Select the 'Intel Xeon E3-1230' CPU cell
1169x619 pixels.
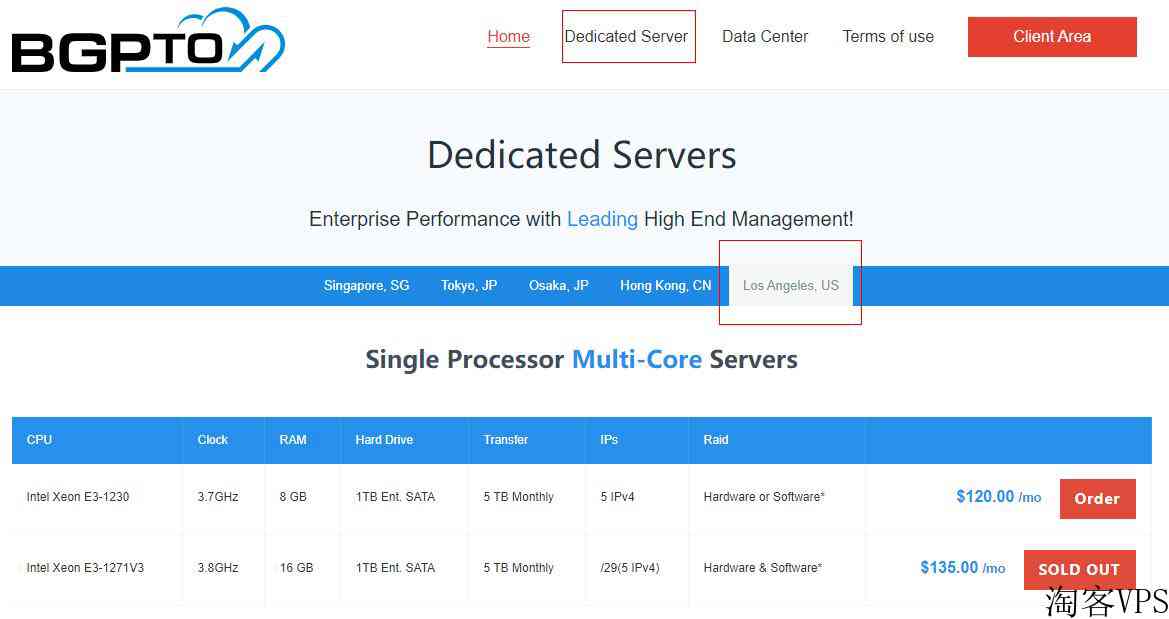pyautogui.click(x=78, y=497)
